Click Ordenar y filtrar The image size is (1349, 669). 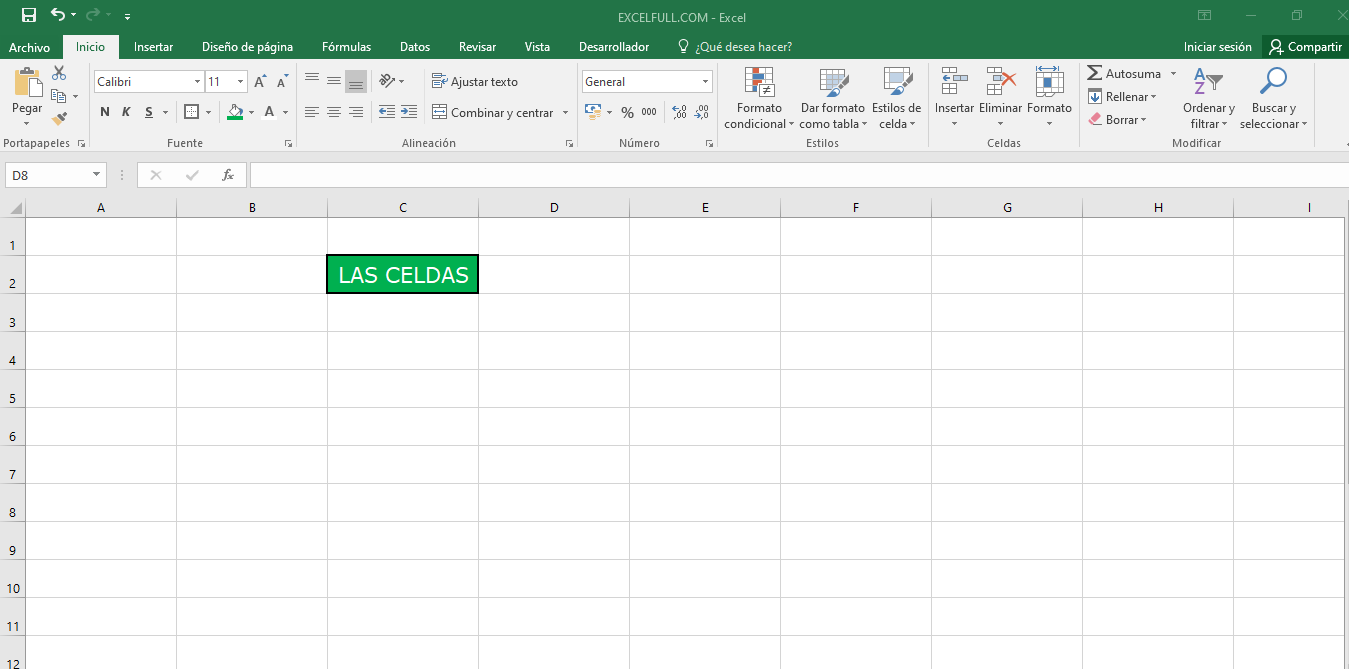point(1209,98)
